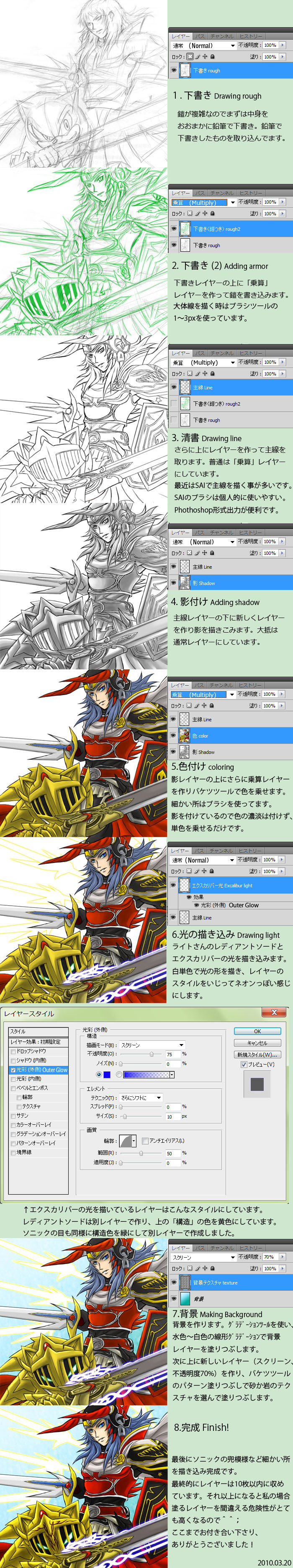Open 描画モード(B) スクリーン dropdown in Layer Style
293x1568 pixels.
click(152, 1044)
